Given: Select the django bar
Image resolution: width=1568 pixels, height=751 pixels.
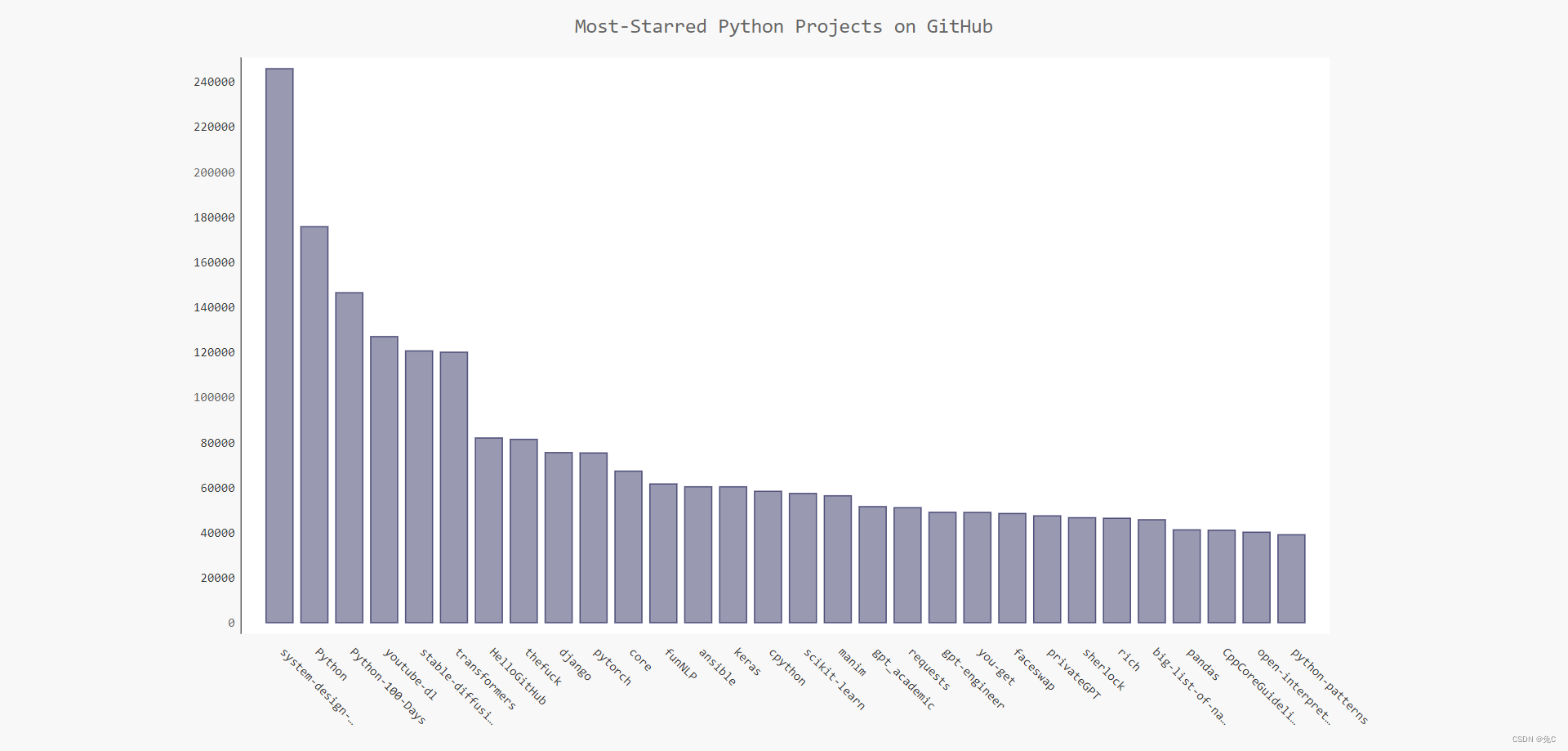Looking at the screenshot, I should tap(559, 538).
